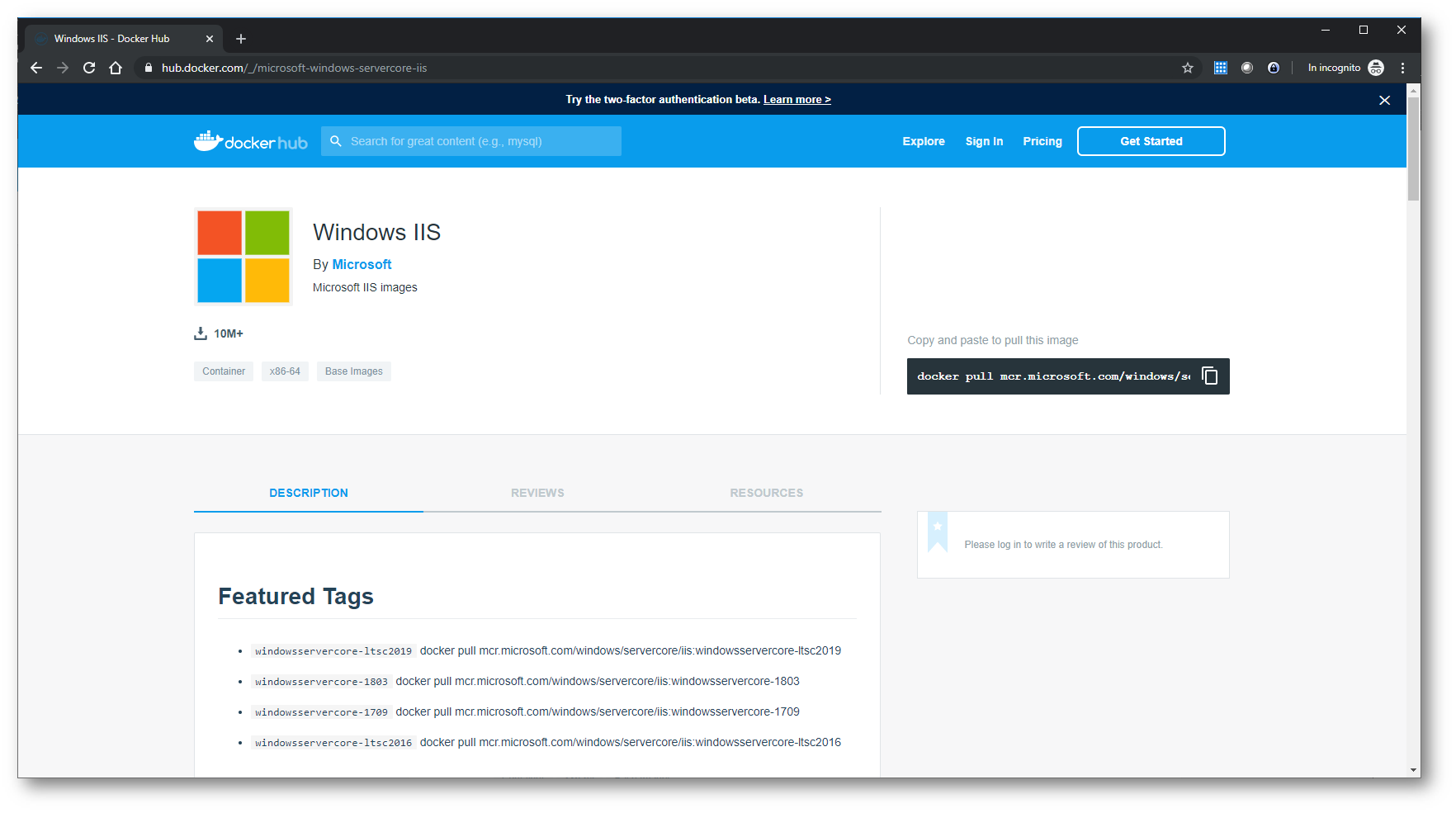Focus the Docker Hub search field
The width and height of the screenshot is (1456, 813).
(471, 141)
